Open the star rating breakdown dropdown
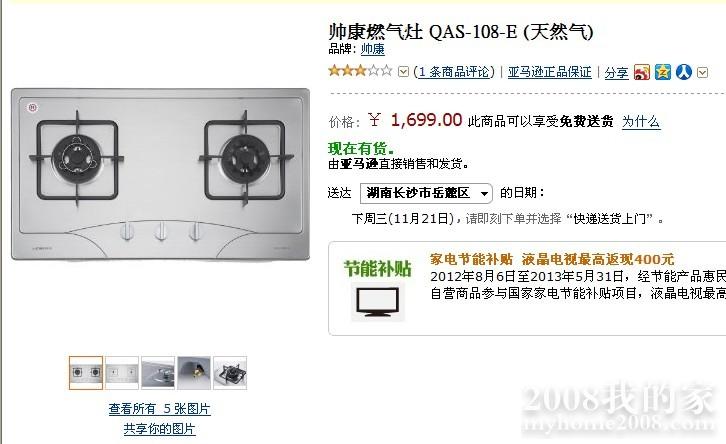Image resolution: width=726 pixels, height=444 pixels. tap(403, 72)
